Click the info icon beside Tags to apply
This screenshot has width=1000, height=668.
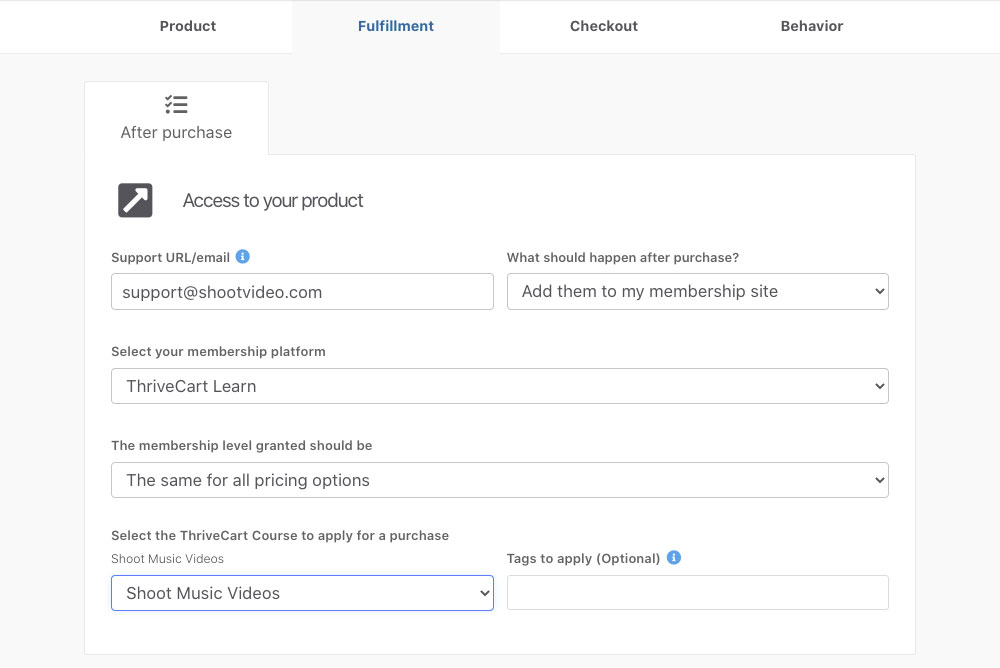pyautogui.click(x=673, y=558)
